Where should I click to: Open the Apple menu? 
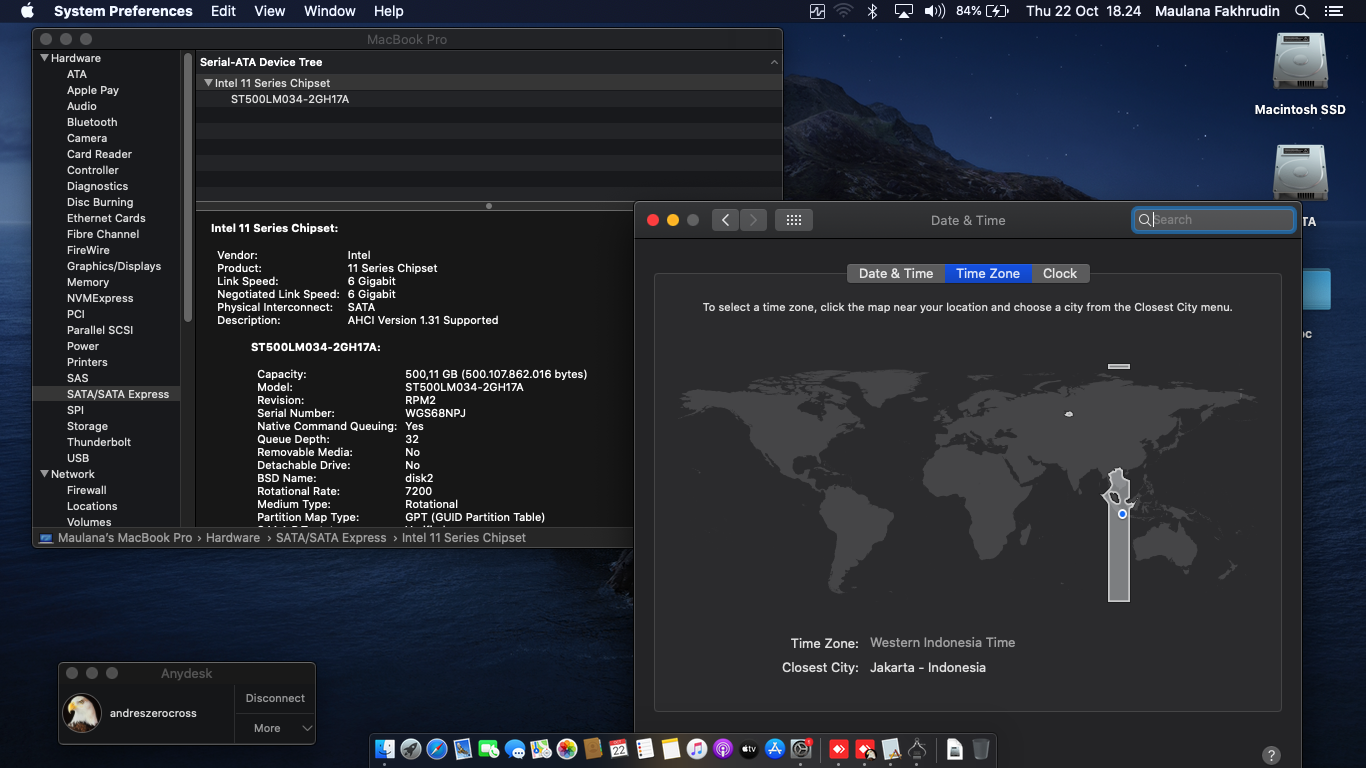click(x=27, y=11)
